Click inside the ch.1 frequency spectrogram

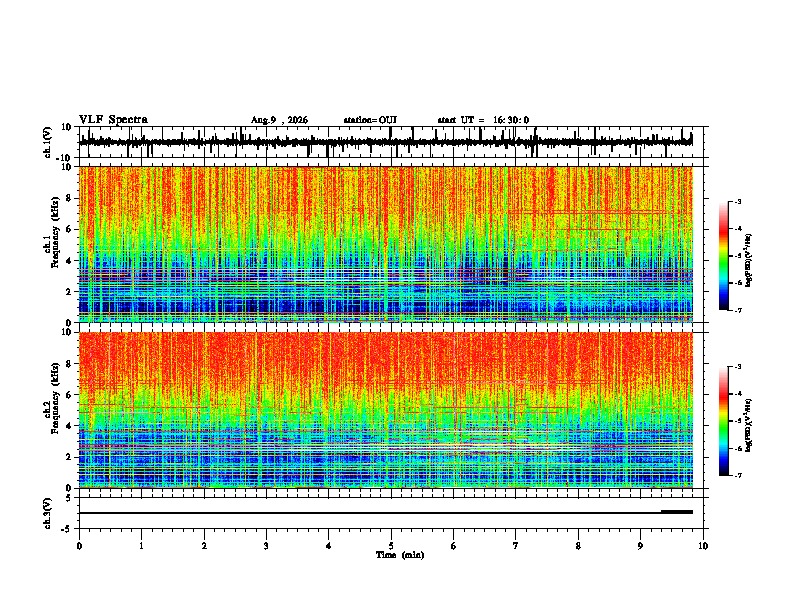386,244
